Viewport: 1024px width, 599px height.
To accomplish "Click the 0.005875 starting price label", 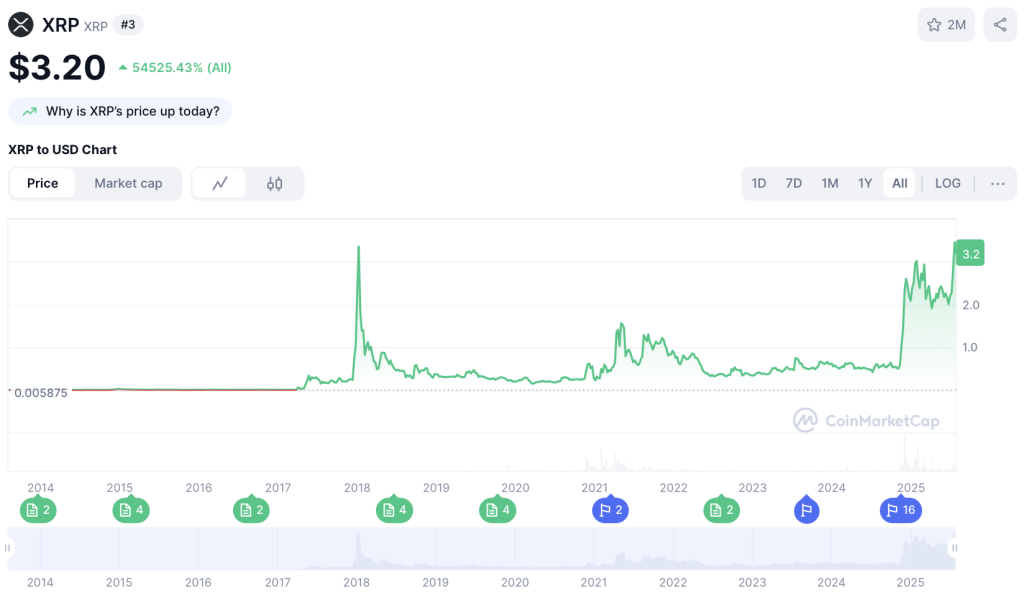I will pyautogui.click(x=40, y=393).
